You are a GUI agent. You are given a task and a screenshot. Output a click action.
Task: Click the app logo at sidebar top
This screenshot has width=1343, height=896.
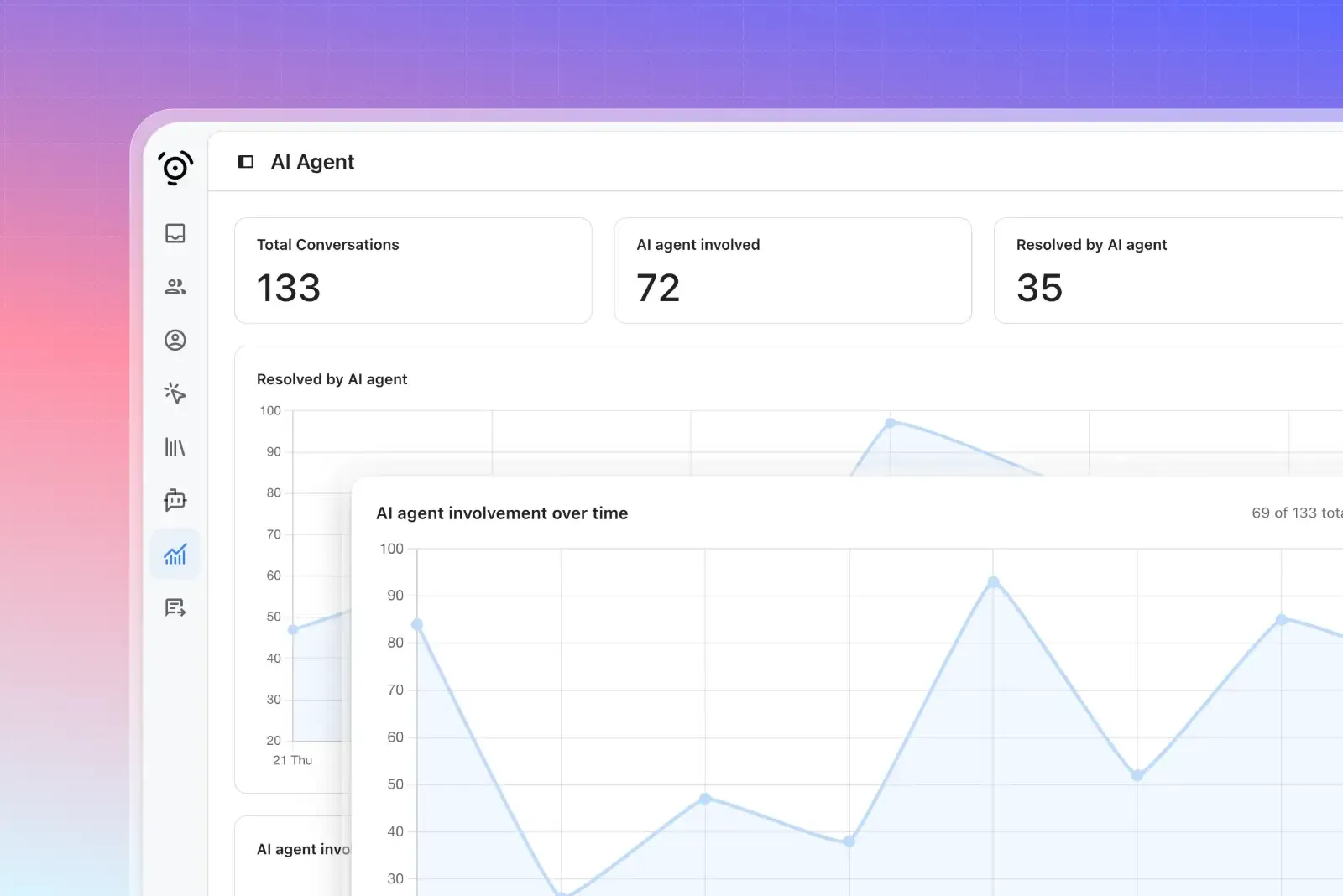(175, 168)
